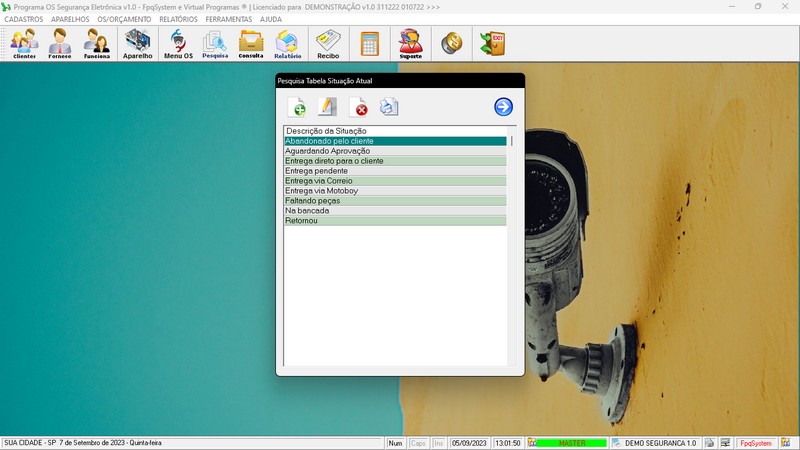
Task: Select row 'Entrega pendente'
Action: tap(395, 171)
